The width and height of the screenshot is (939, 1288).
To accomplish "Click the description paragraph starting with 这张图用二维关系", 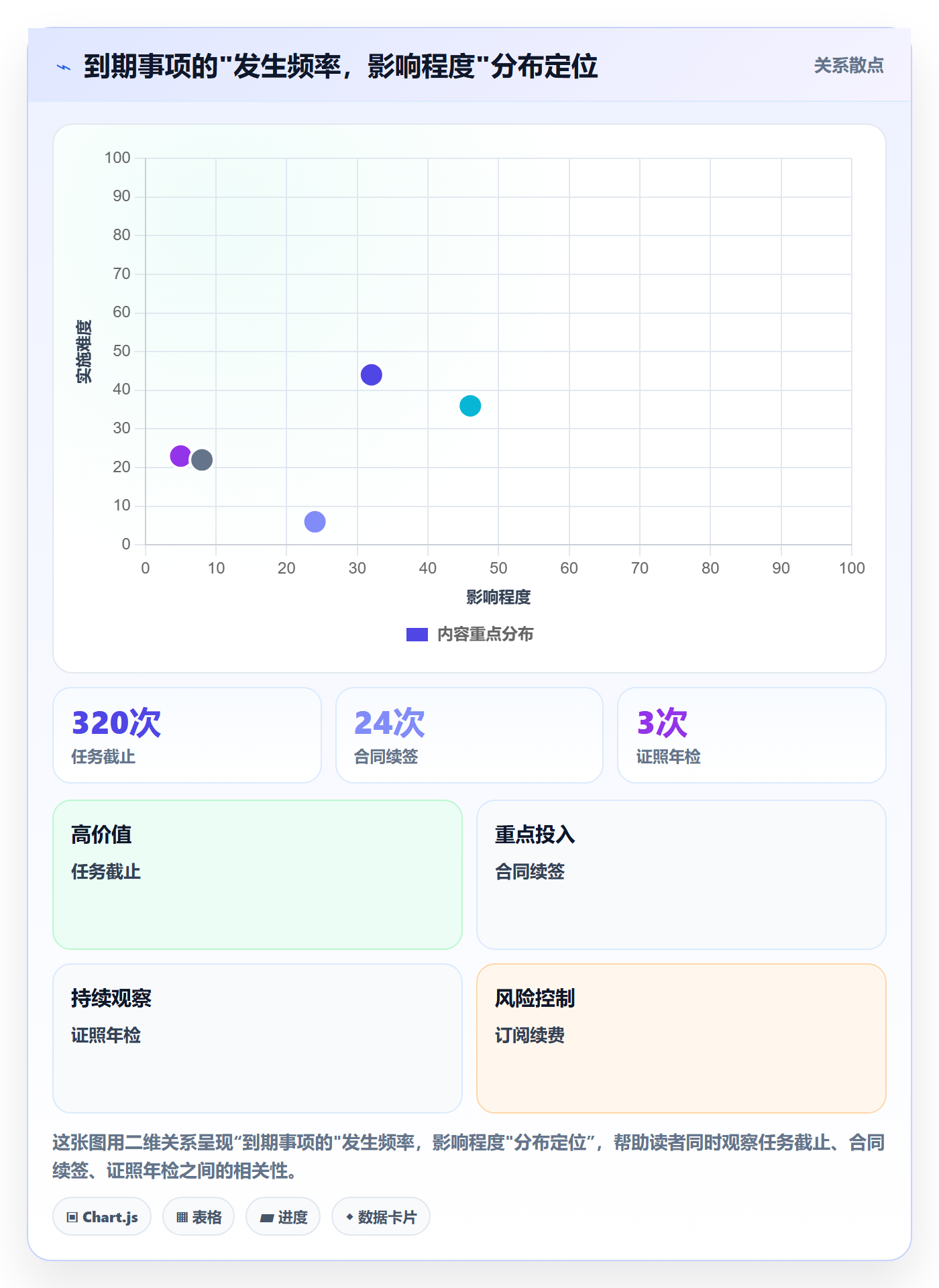I will coord(469,1156).
